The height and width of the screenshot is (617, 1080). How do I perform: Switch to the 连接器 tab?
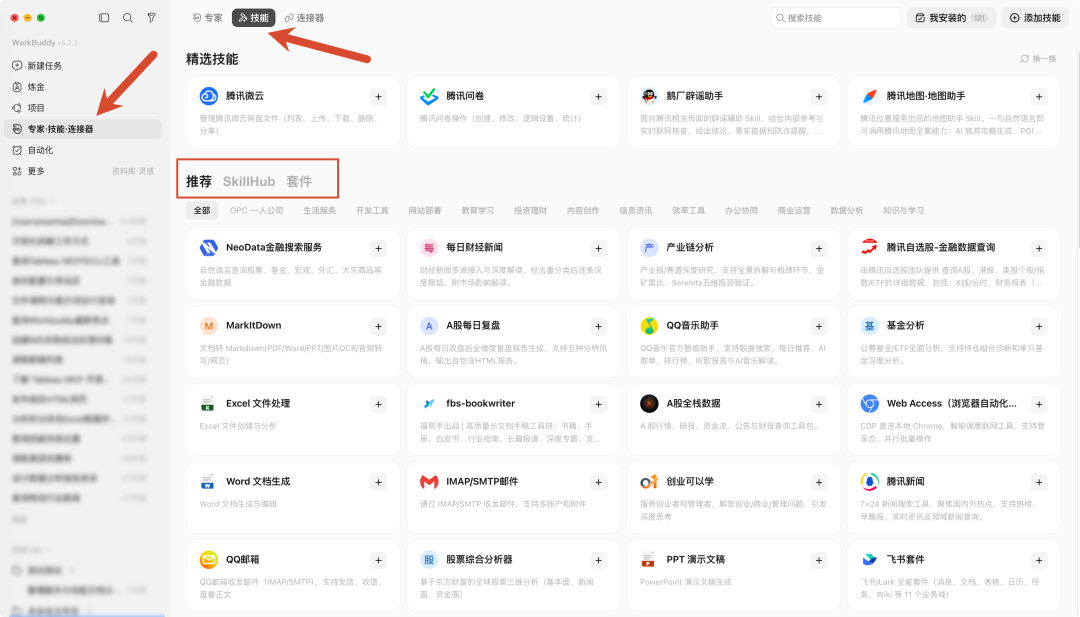click(x=304, y=18)
